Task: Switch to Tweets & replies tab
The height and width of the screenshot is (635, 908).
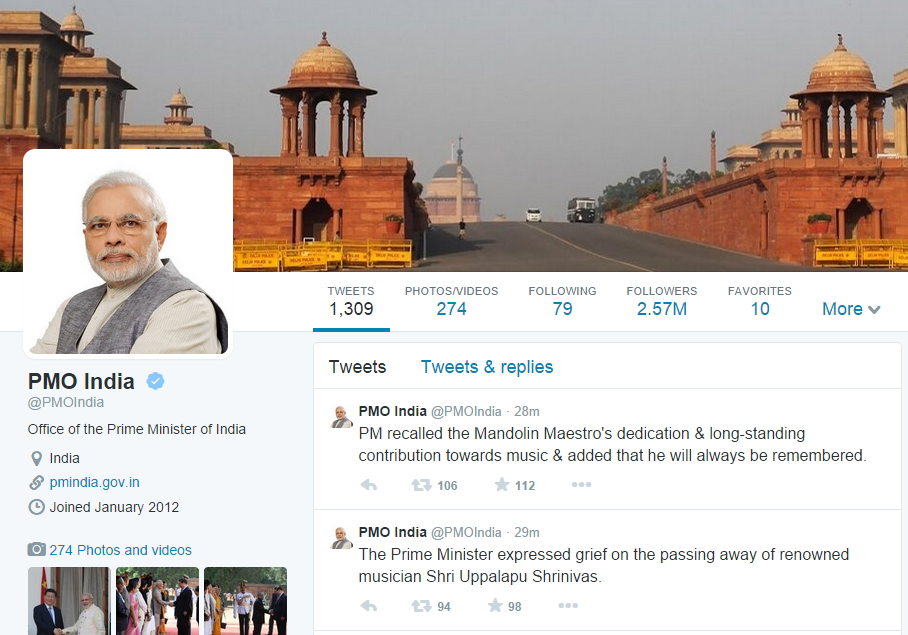Action: pos(487,367)
